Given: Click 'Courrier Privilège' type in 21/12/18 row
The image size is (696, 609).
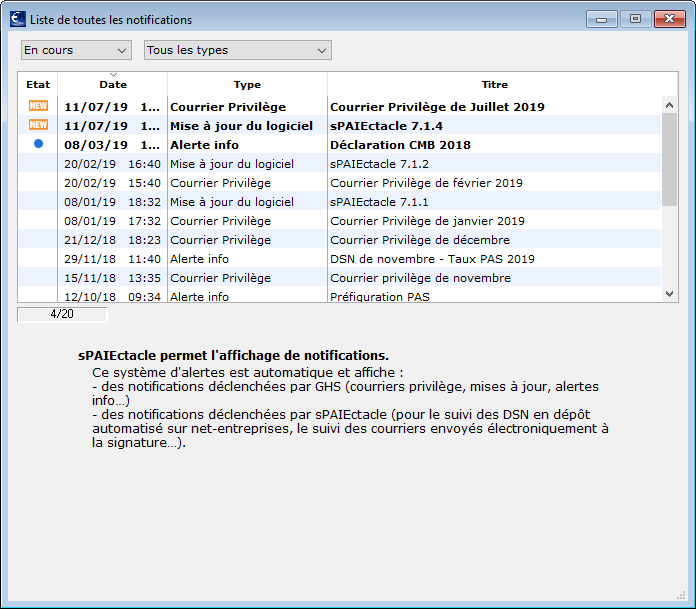Looking at the screenshot, I should [221, 240].
